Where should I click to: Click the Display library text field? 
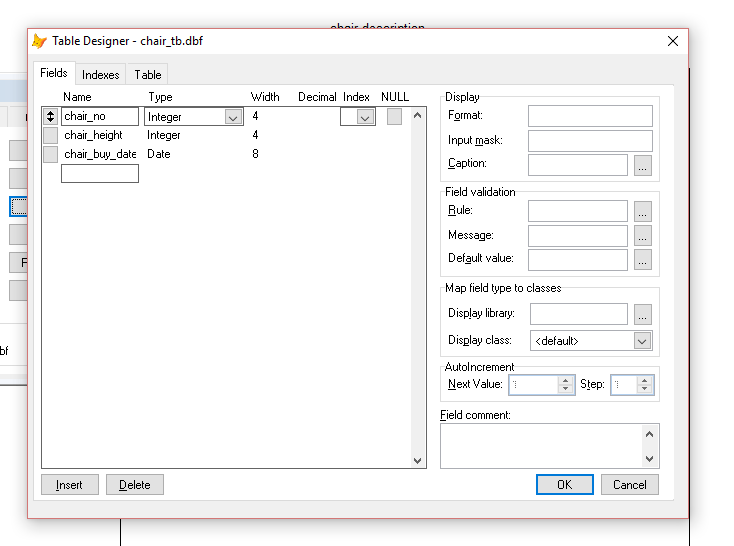(579, 314)
